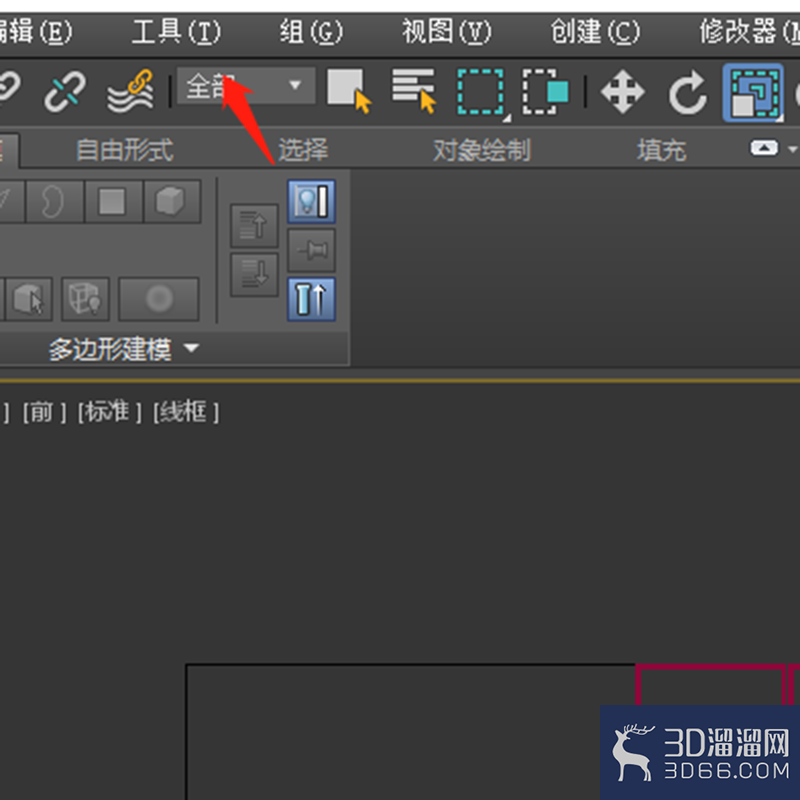Switch to the 对象绘制 ribbon tab

point(482,150)
